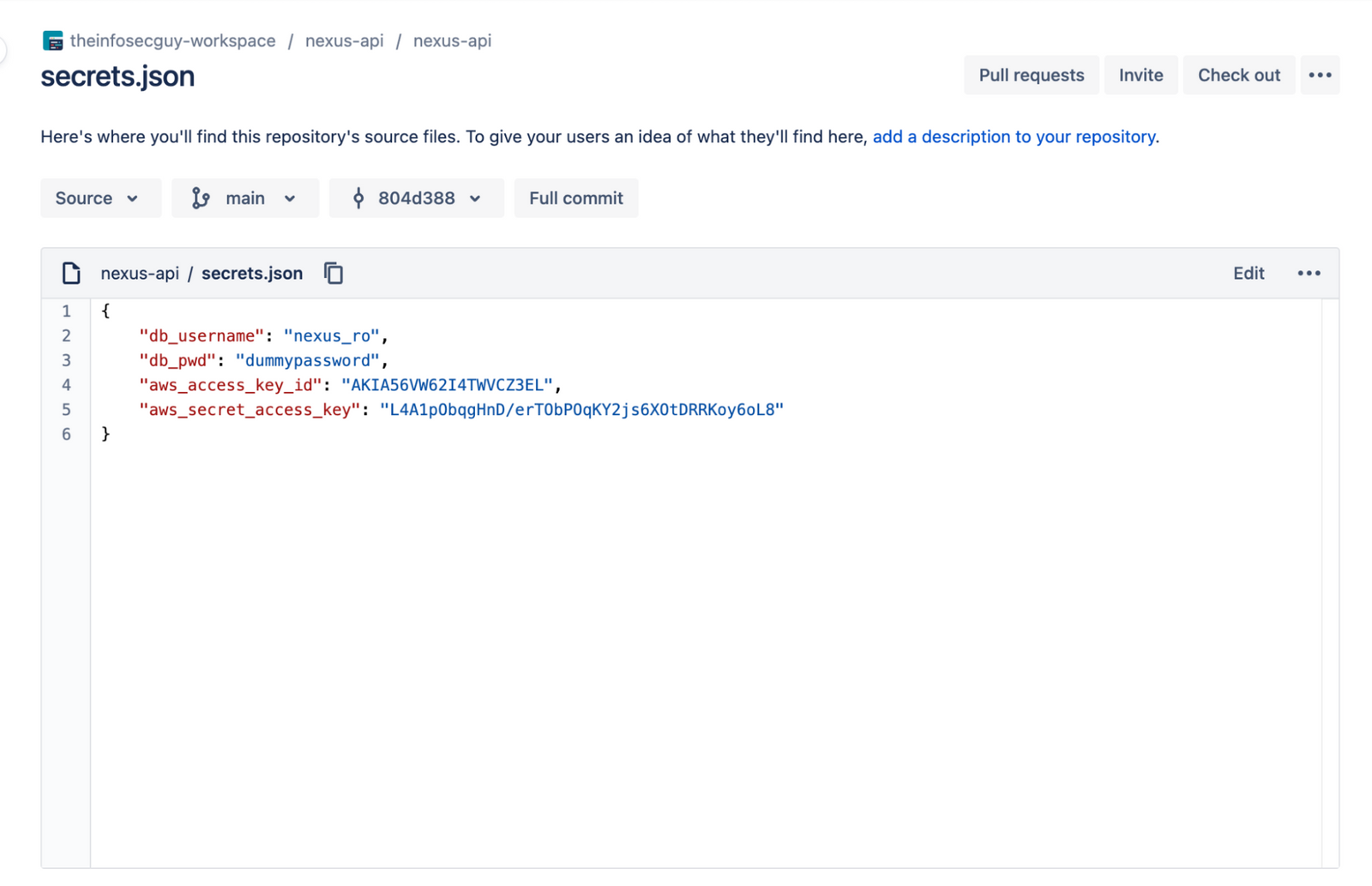Open nexus-api folder in file path header
Screen dimensions: 1372x886
point(140,273)
